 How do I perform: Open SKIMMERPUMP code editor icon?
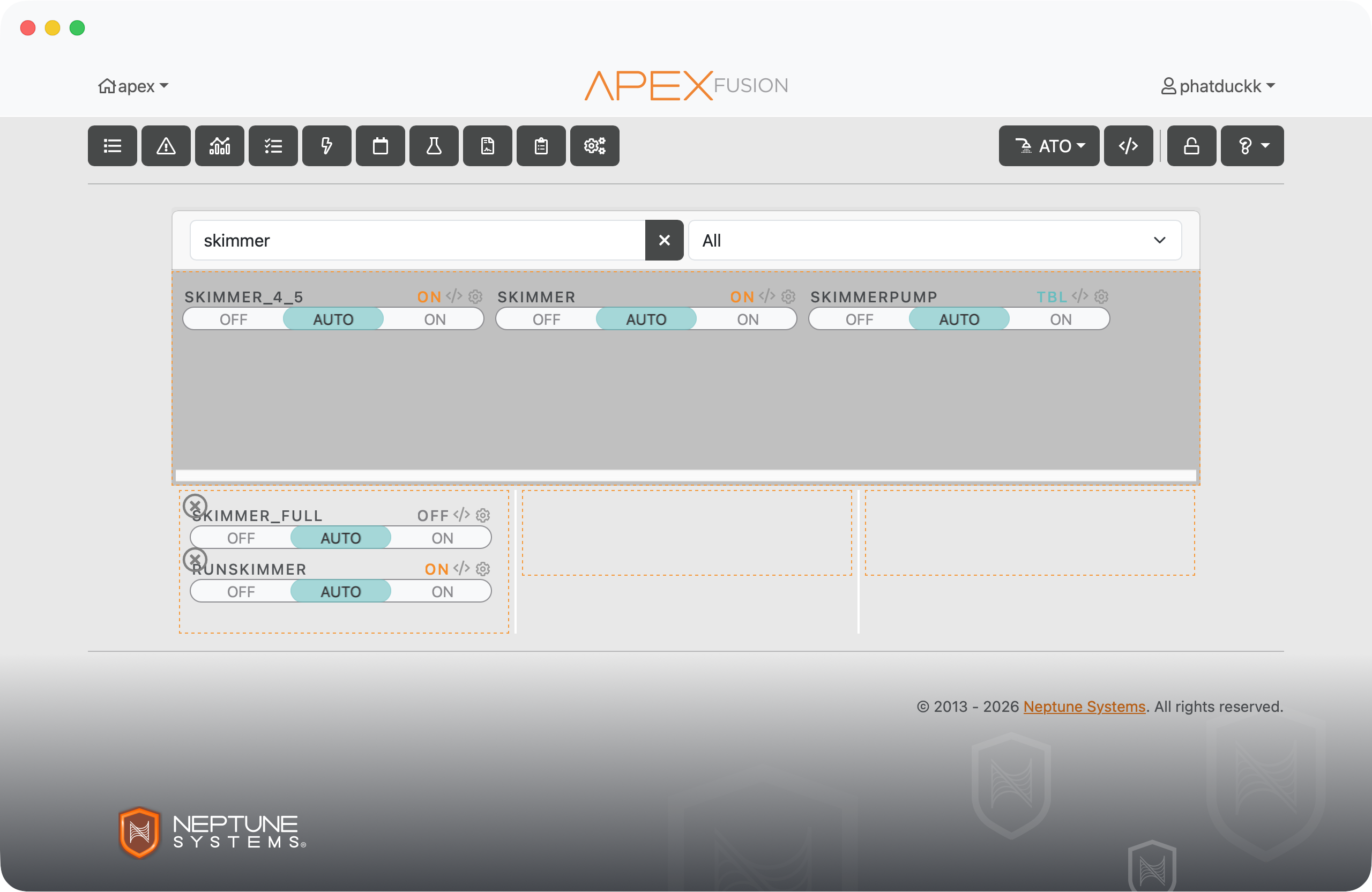tap(1080, 296)
